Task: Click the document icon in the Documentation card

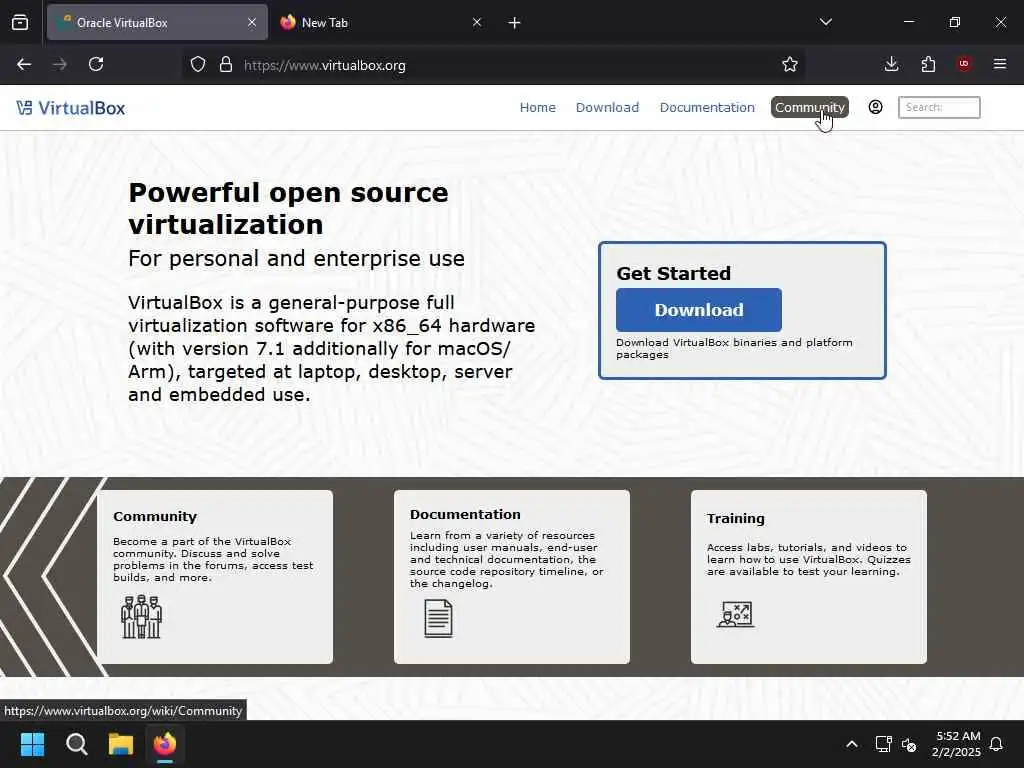Action: (x=438, y=618)
